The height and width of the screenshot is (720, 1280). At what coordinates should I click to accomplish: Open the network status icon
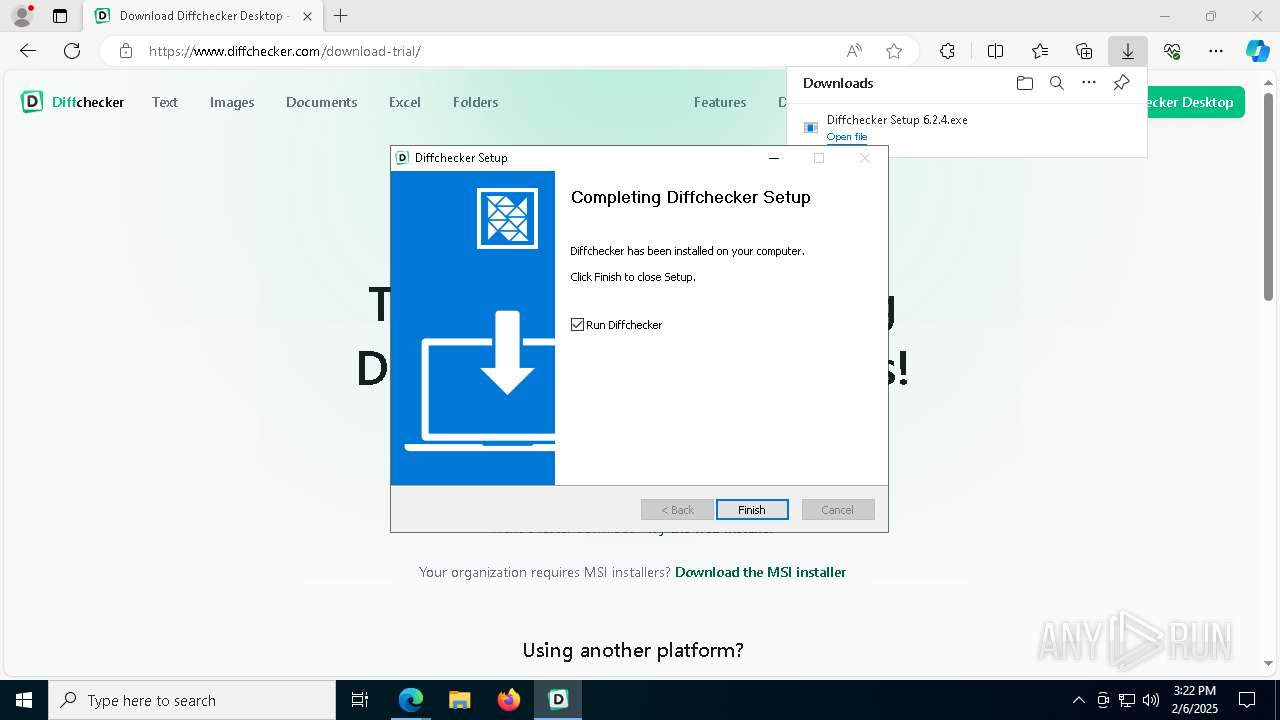point(1127,700)
